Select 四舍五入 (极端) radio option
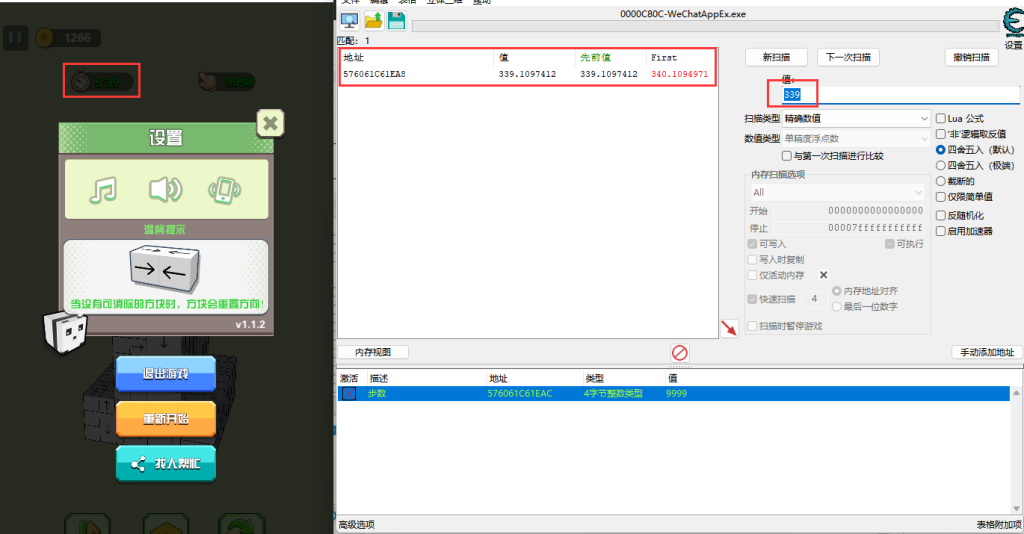Screen dimensions: 1024x534 [x=941, y=165]
